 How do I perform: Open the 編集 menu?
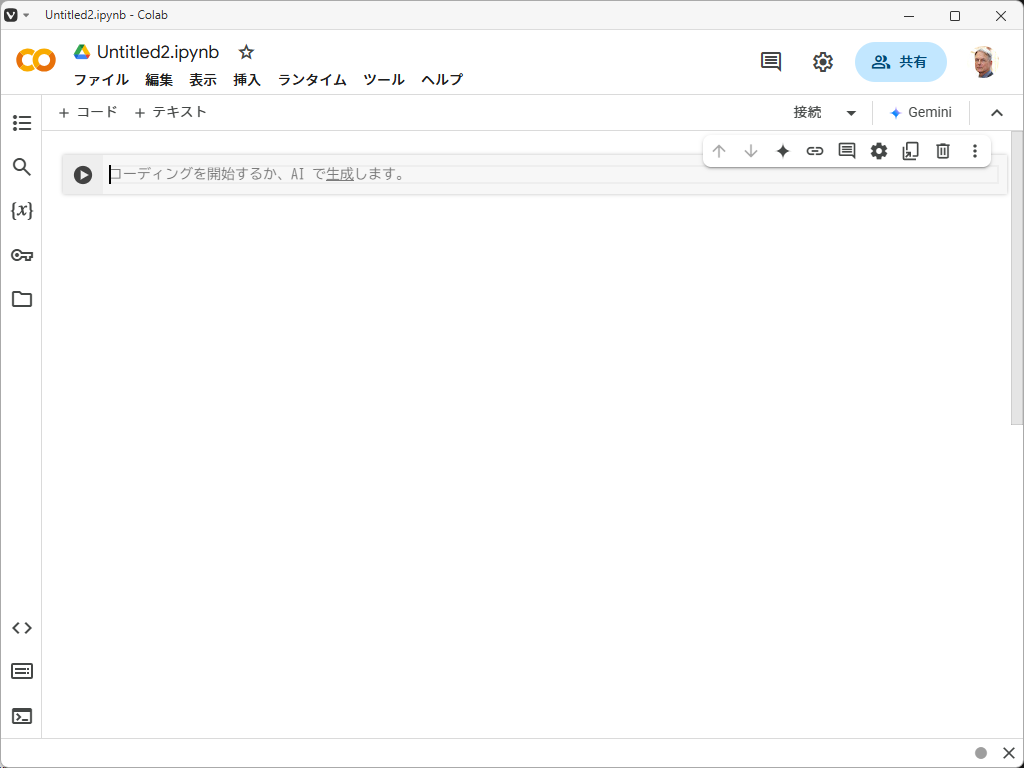159,80
